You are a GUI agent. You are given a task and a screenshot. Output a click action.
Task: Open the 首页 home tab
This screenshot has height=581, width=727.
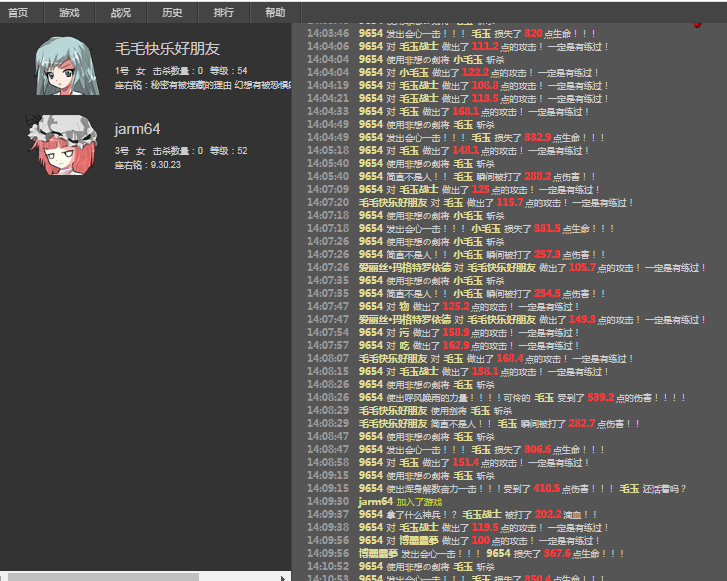[18, 12]
